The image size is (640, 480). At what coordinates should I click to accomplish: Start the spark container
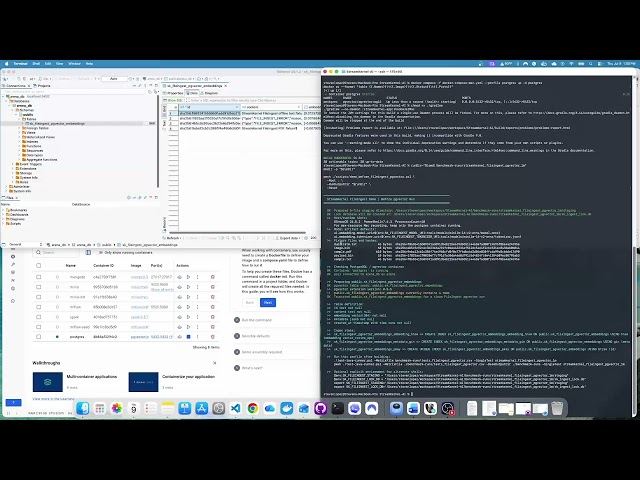click(189, 317)
